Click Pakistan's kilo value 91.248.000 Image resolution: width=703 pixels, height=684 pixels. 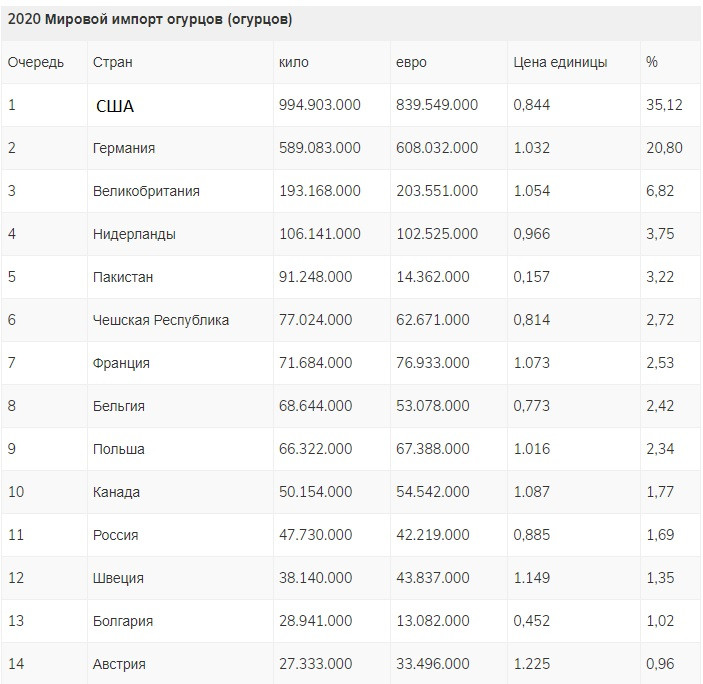pyautogui.click(x=315, y=277)
